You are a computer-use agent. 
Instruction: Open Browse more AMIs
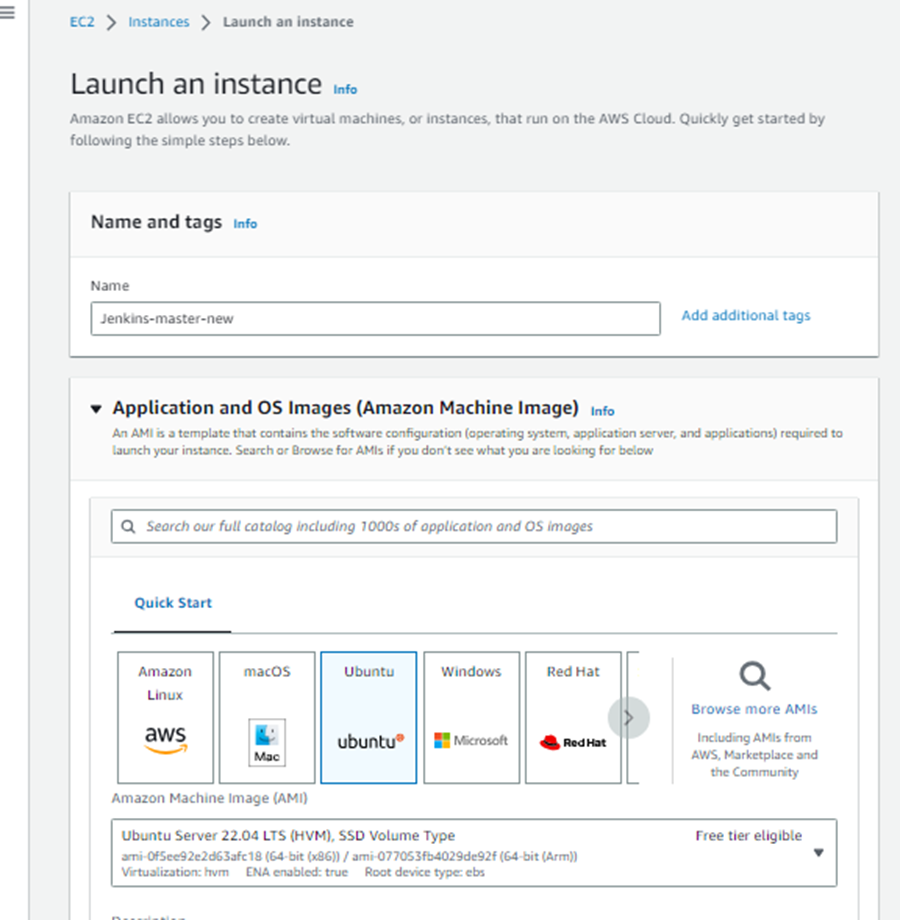click(754, 709)
